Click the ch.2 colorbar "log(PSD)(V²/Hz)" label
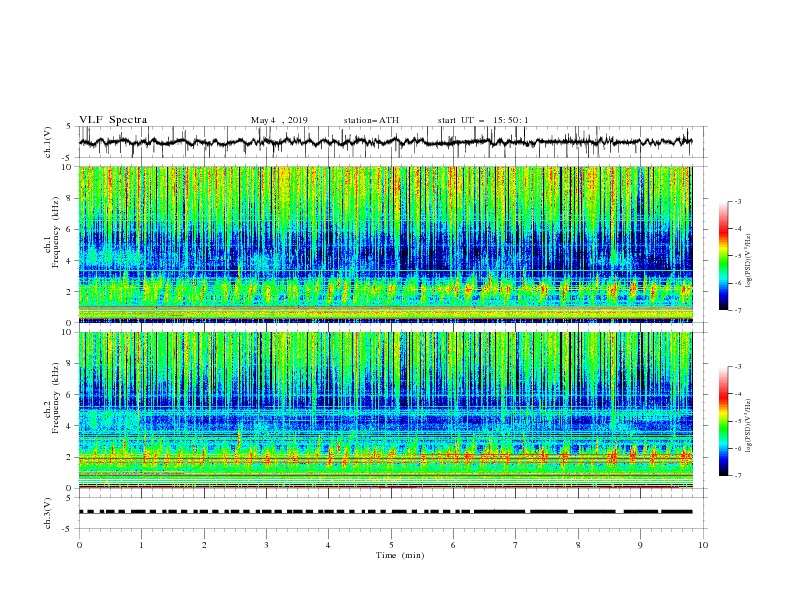This screenshot has width=792, height=612. tap(749, 425)
